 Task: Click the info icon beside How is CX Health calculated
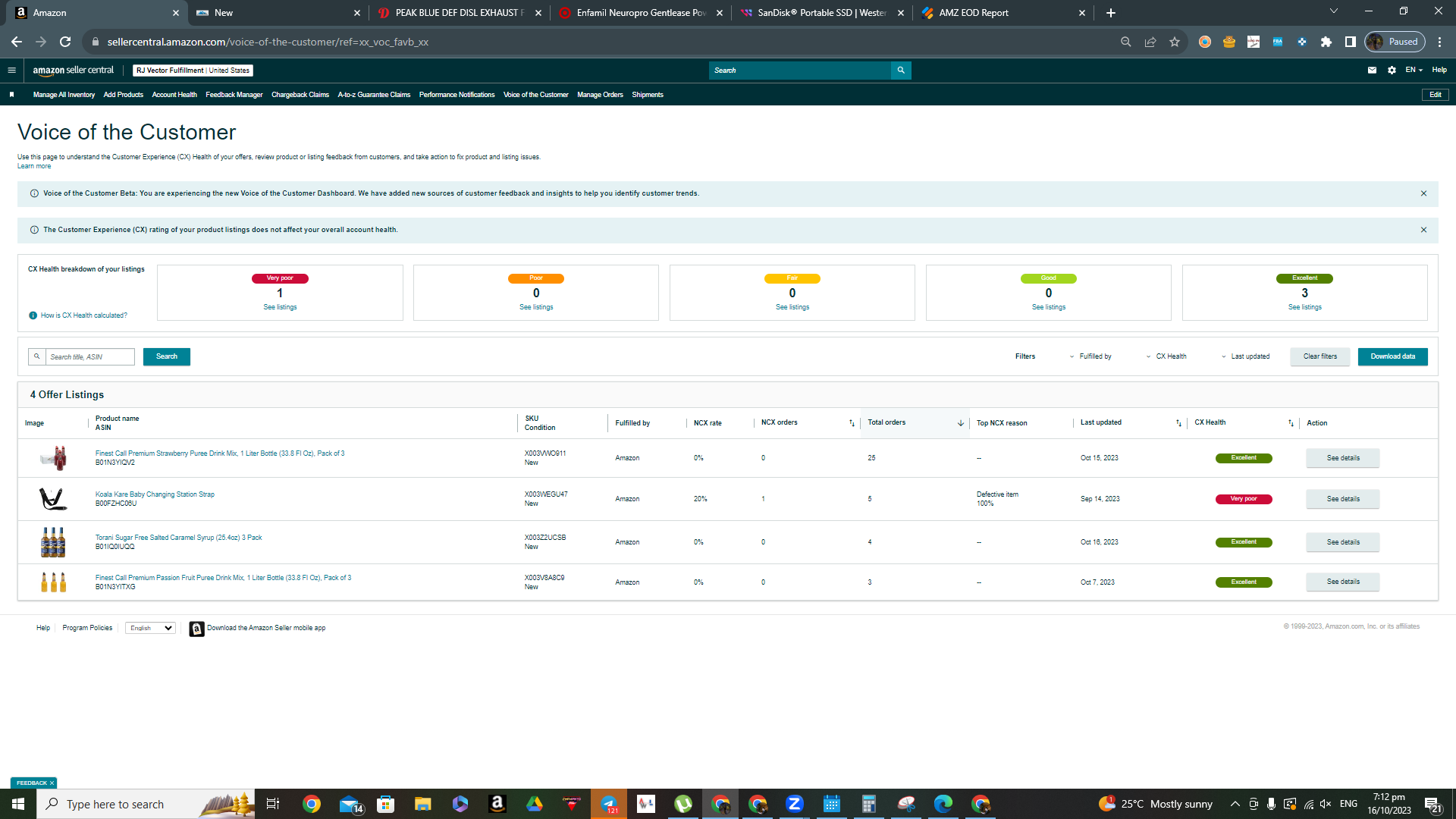tap(33, 315)
